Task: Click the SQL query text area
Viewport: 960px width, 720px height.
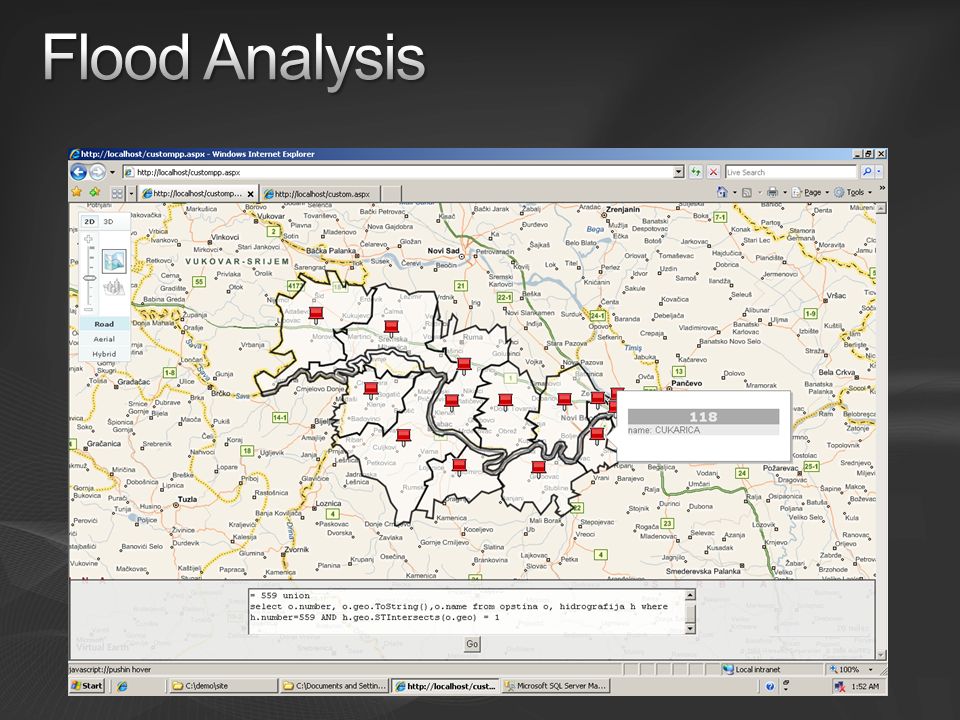Action: click(x=467, y=612)
